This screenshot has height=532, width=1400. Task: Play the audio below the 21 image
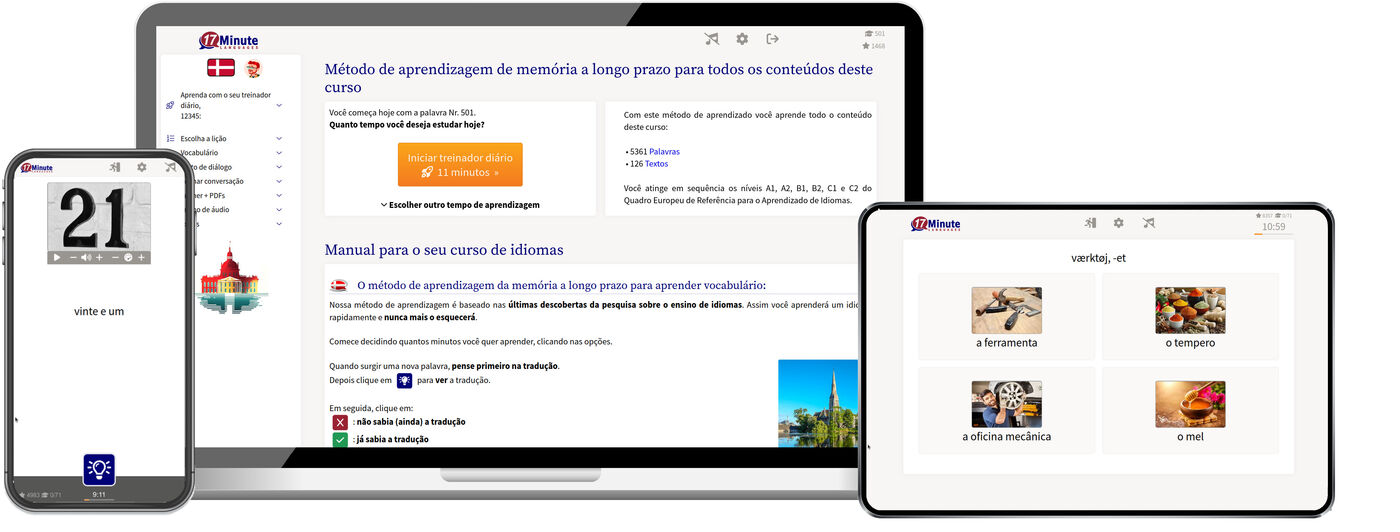tap(57, 258)
